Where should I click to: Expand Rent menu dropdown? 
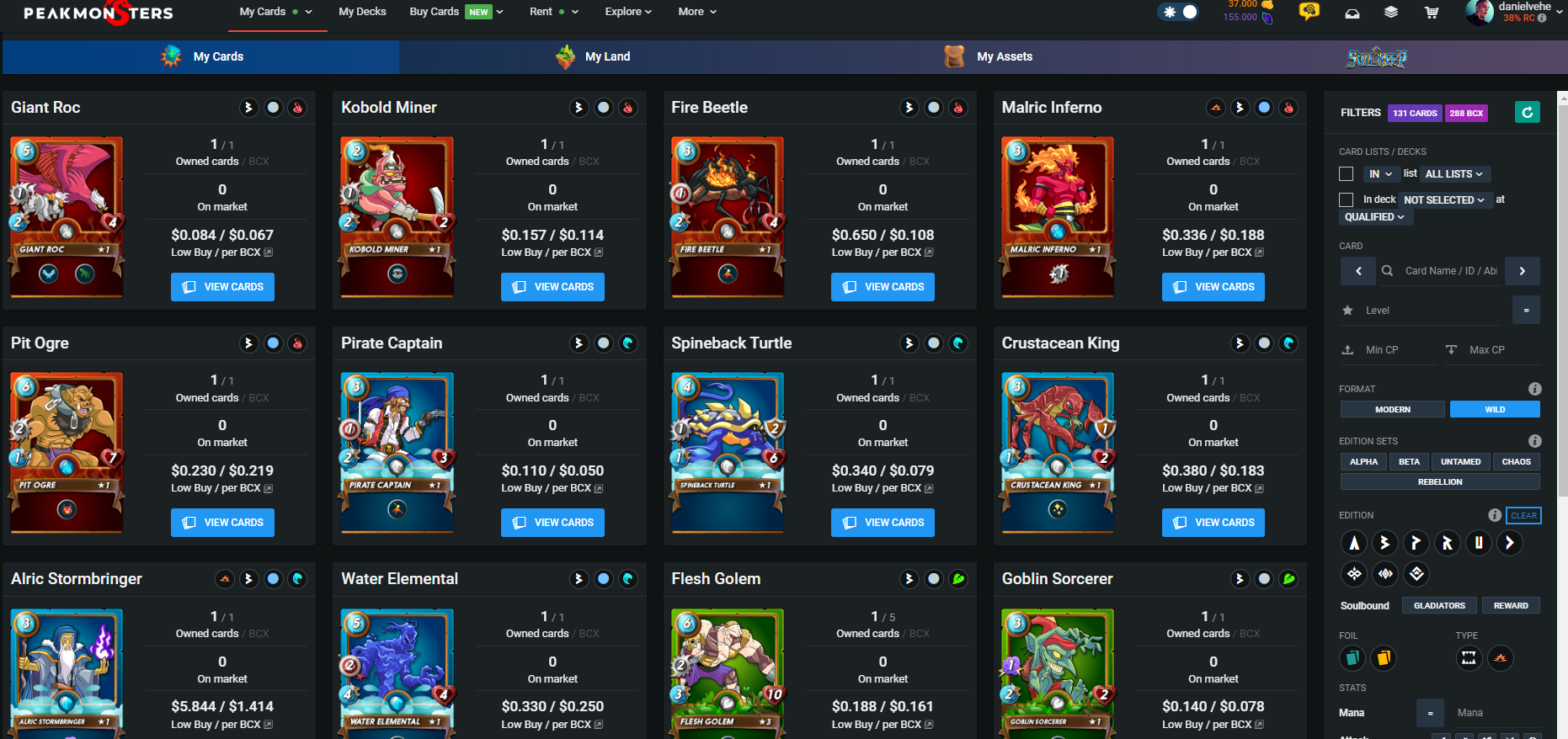coord(554,12)
